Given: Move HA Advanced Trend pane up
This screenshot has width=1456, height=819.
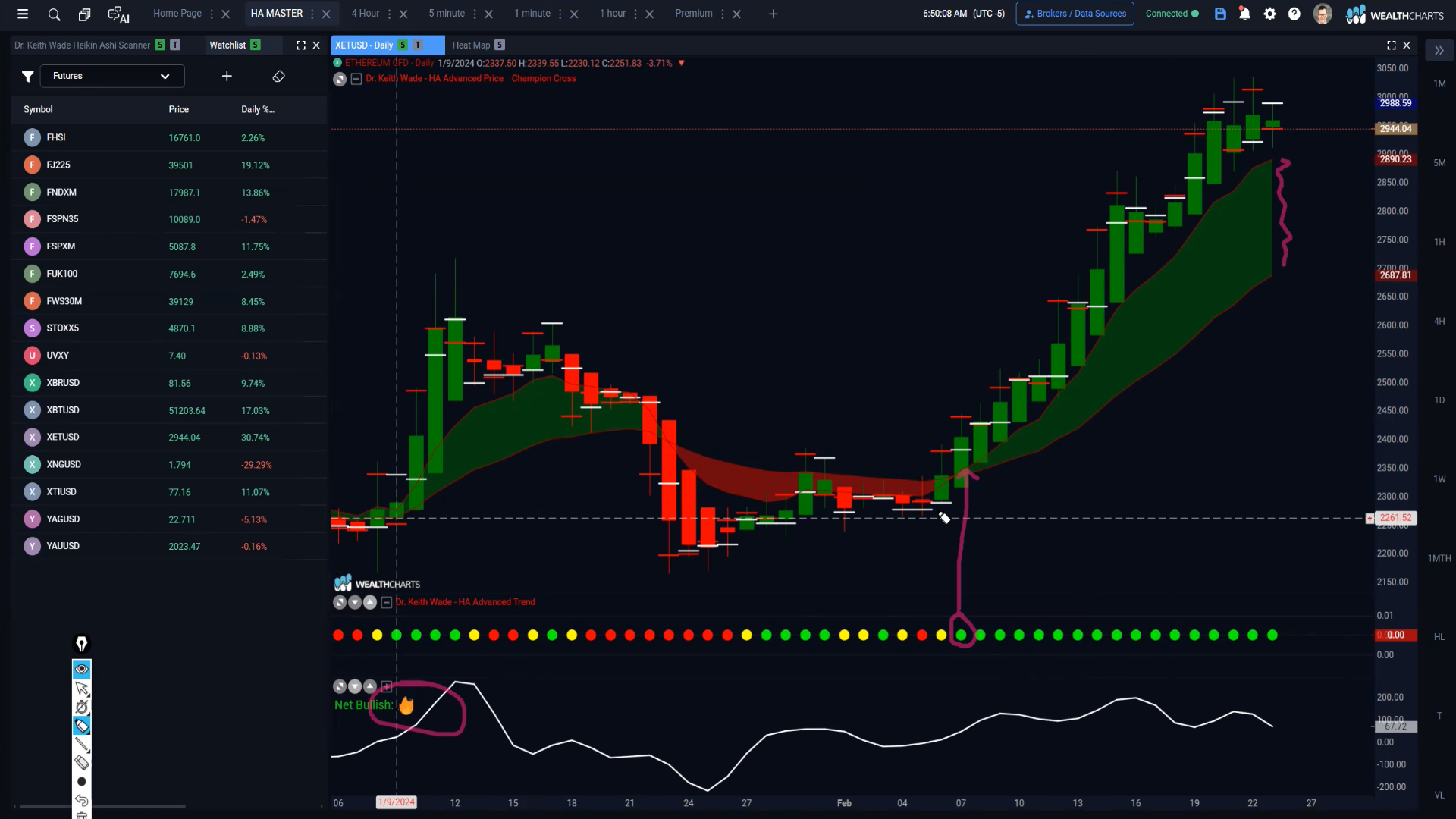Looking at the screenshot, I should coord(370,602).
